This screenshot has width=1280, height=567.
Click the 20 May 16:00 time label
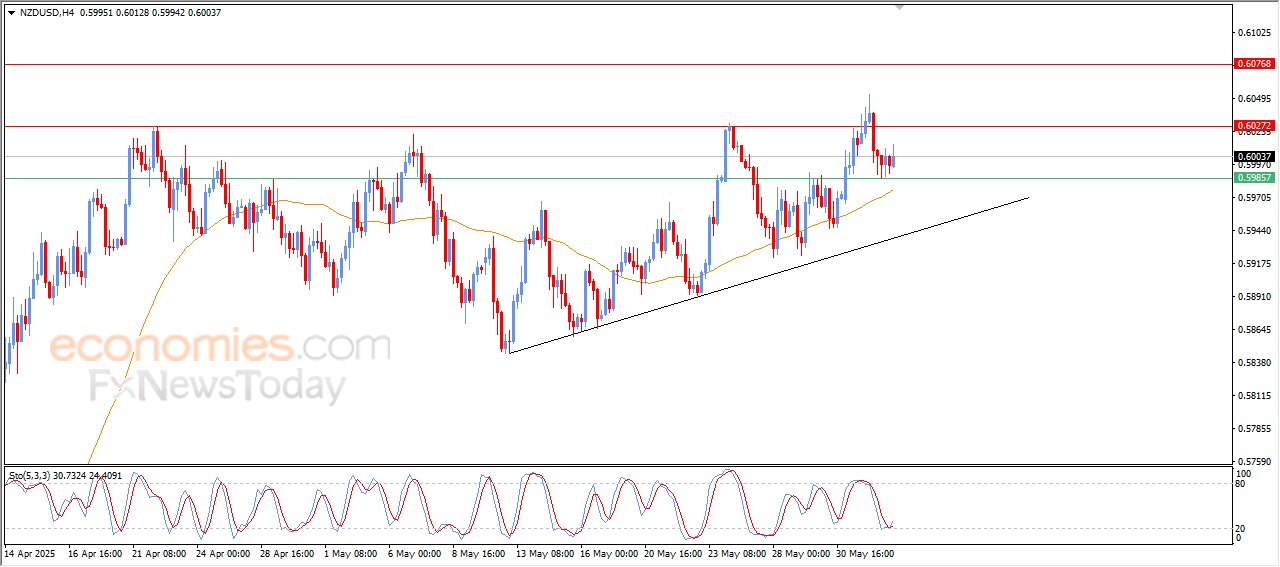click(673, 552)
